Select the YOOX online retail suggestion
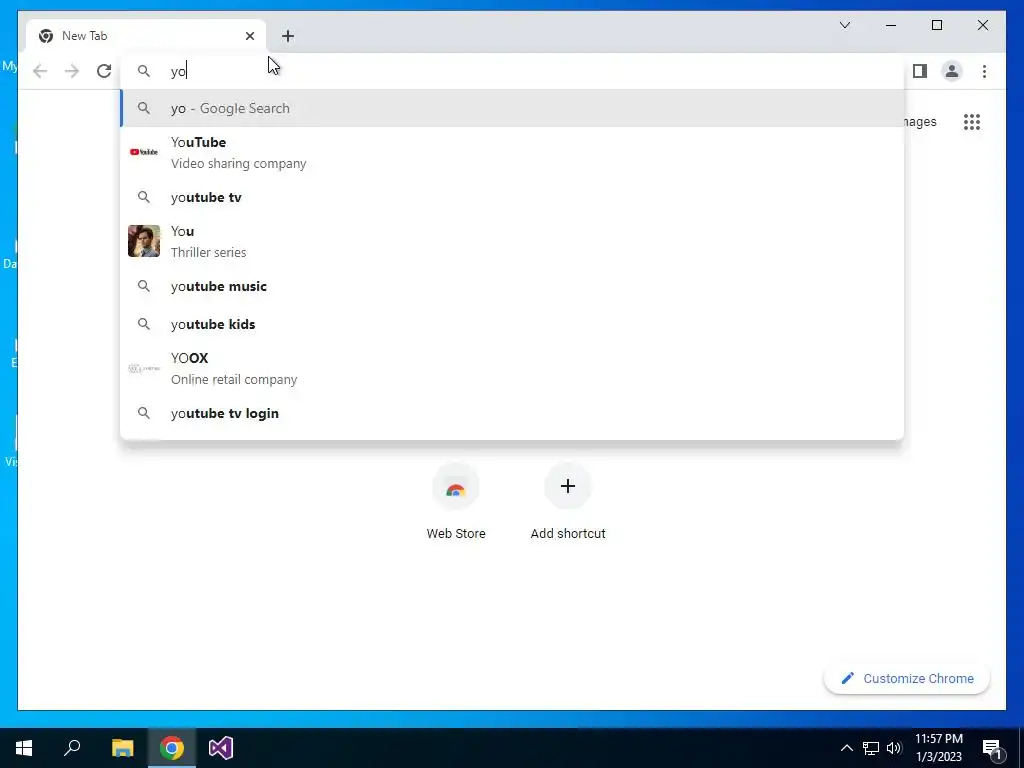Screen dimensions: 1024x768 [513, 368]
